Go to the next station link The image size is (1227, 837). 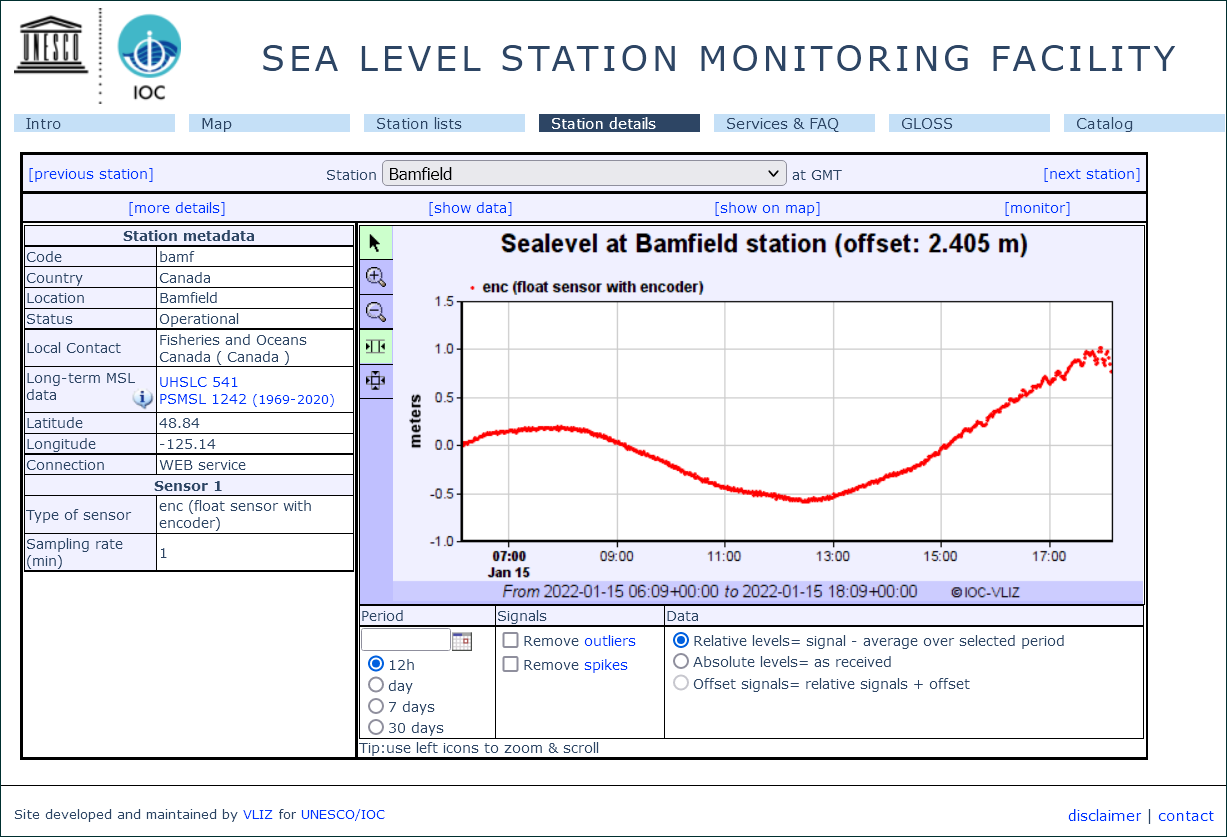[x=1092, y=174]
